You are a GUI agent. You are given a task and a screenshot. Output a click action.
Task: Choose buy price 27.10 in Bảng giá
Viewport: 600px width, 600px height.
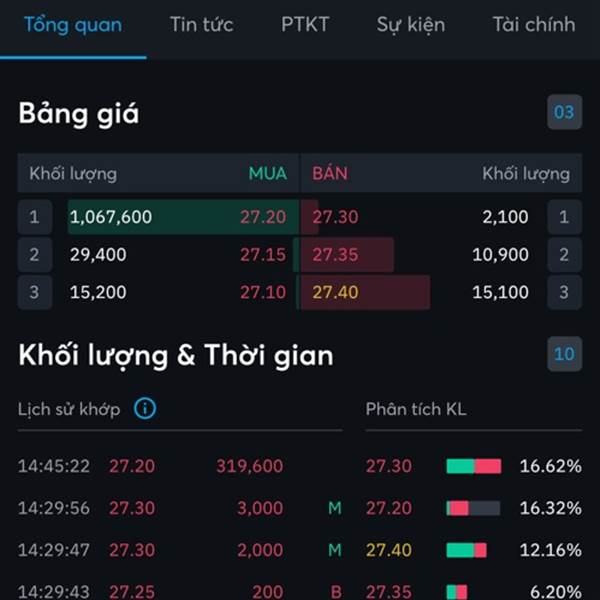[263, 292]
